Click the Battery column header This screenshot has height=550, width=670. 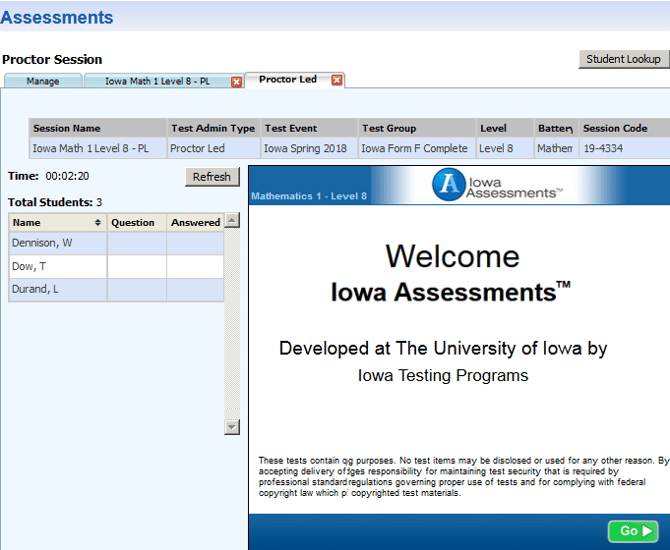tap(555, 128)
